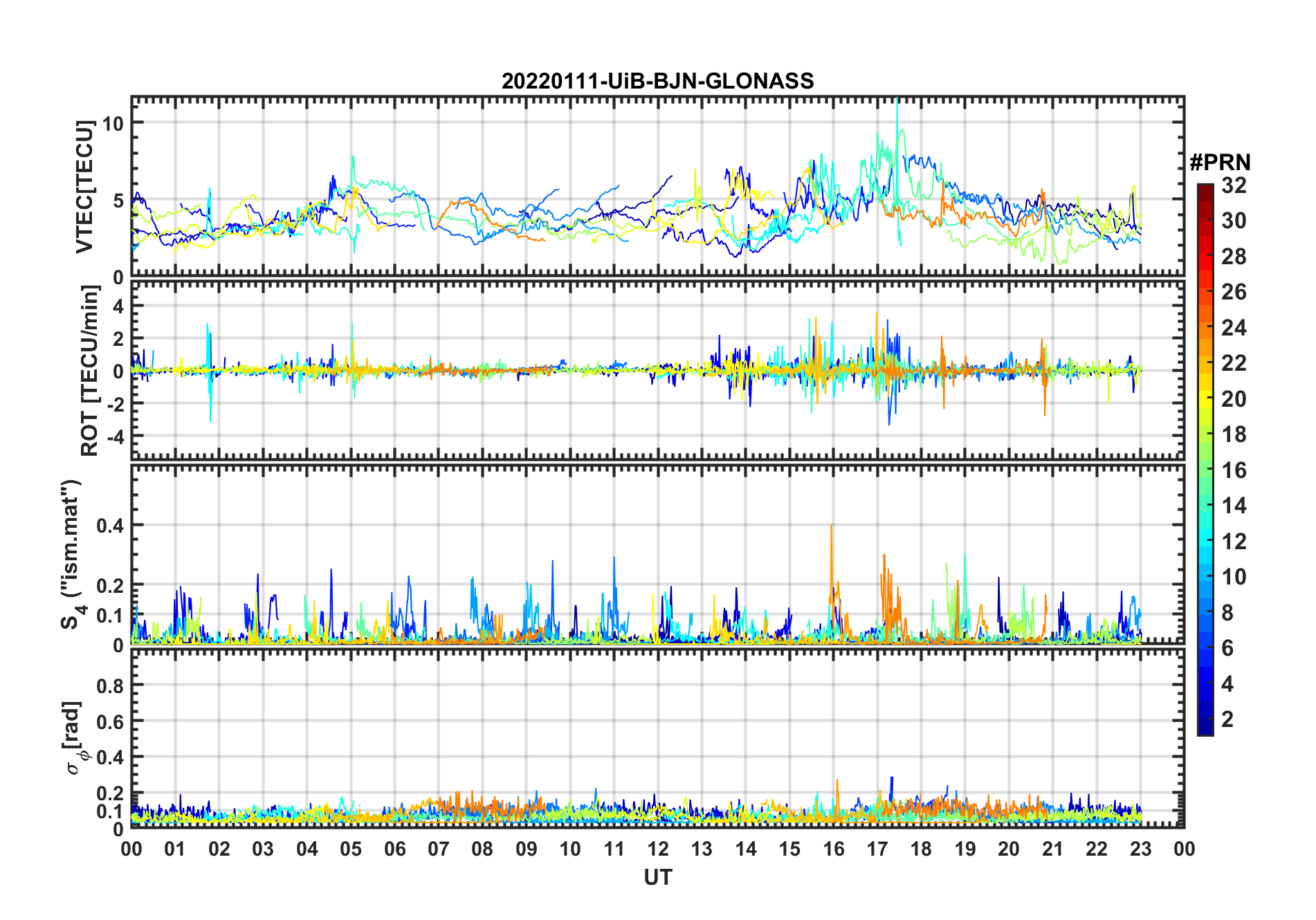Screen dimensions: 1316x920
Task: Click the -4 tick on the ROT axis
Action: 114,436
